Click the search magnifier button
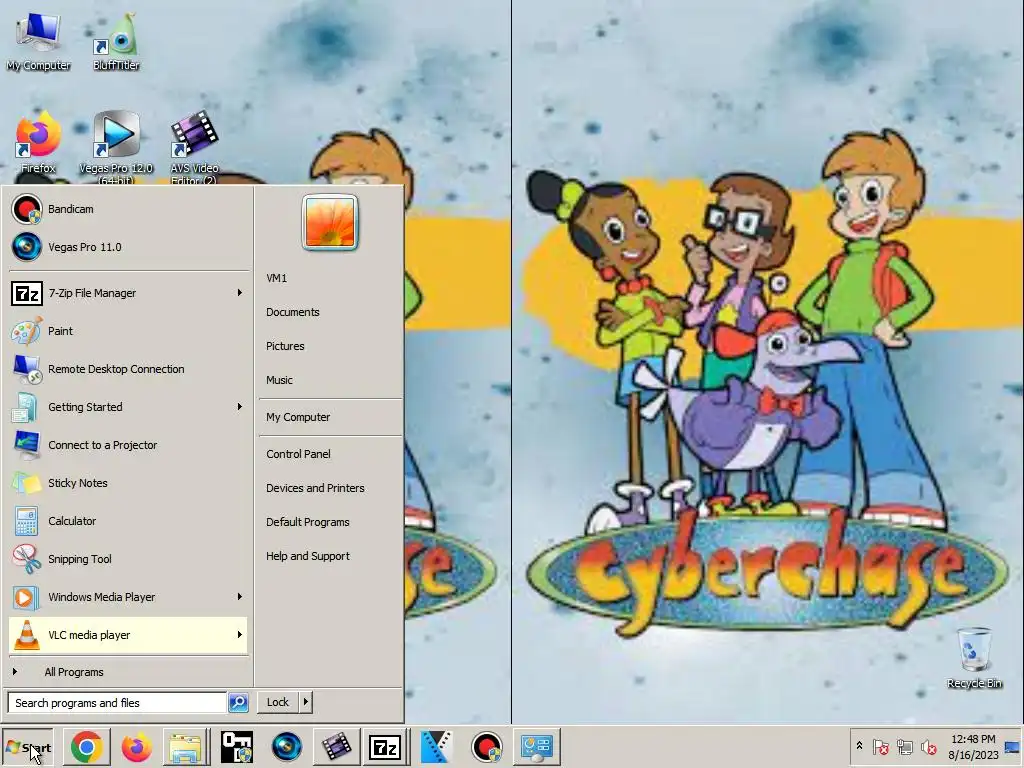The height and width of the screenshot is (768, 1024). (x=238, y=703)
